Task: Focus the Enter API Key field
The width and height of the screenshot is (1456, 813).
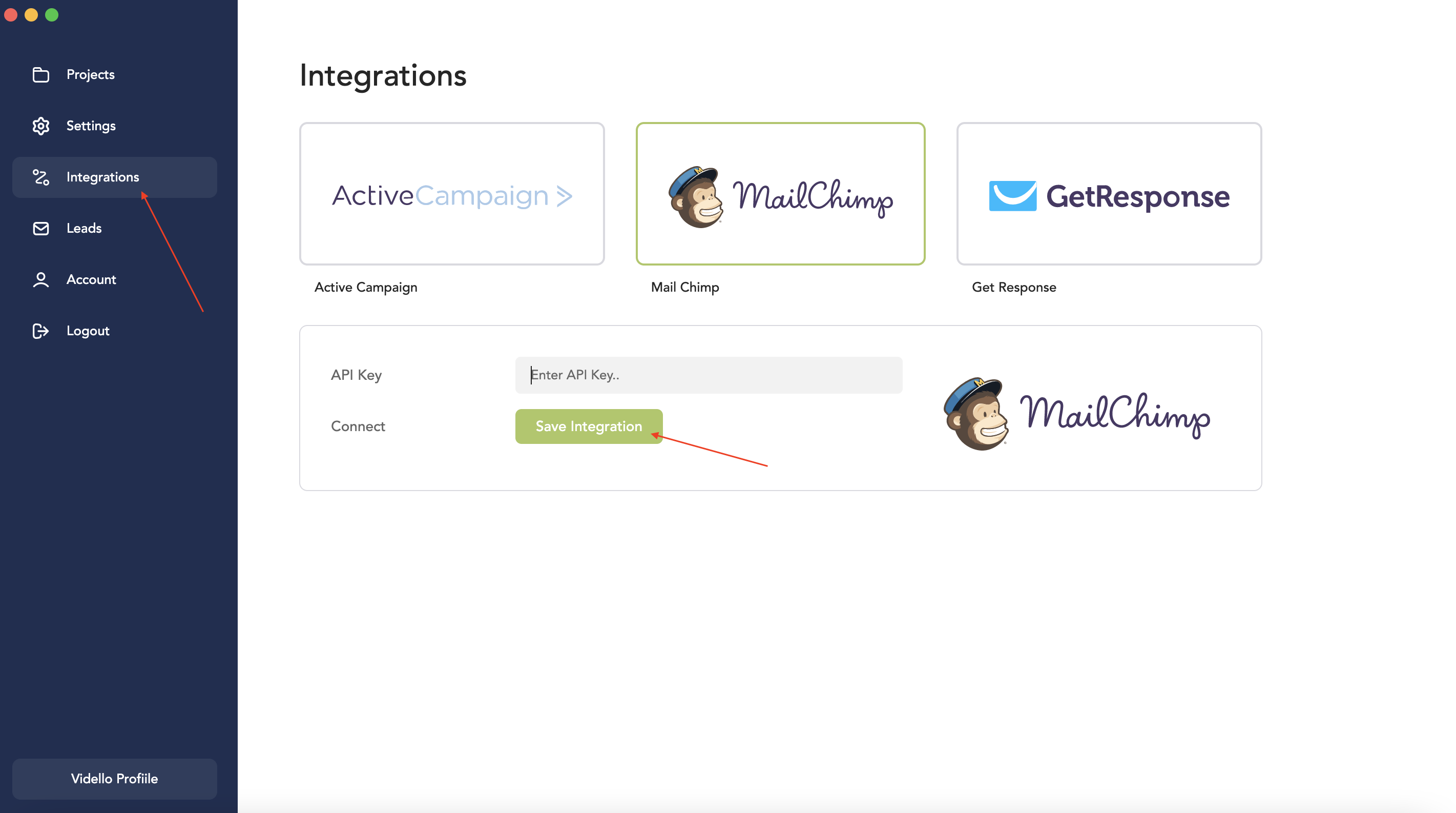Action: pos(708,375)
